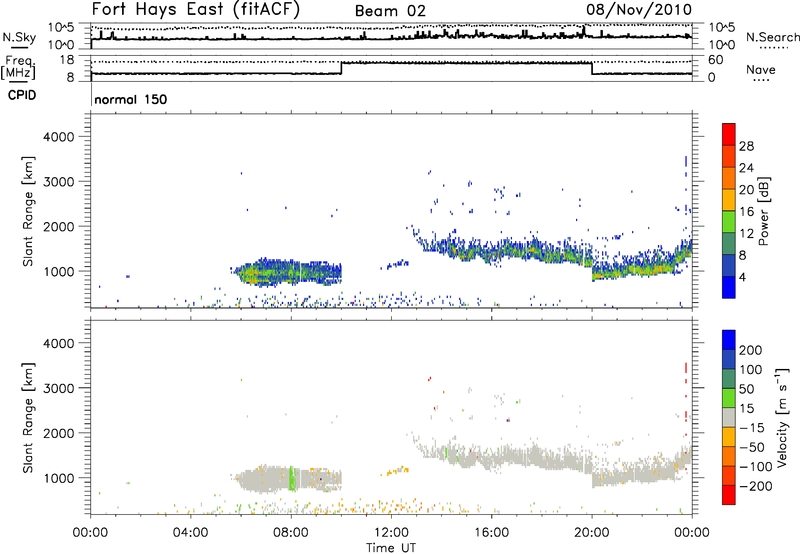Click the "Power [dB]" colorbar title

coord(763,211)
